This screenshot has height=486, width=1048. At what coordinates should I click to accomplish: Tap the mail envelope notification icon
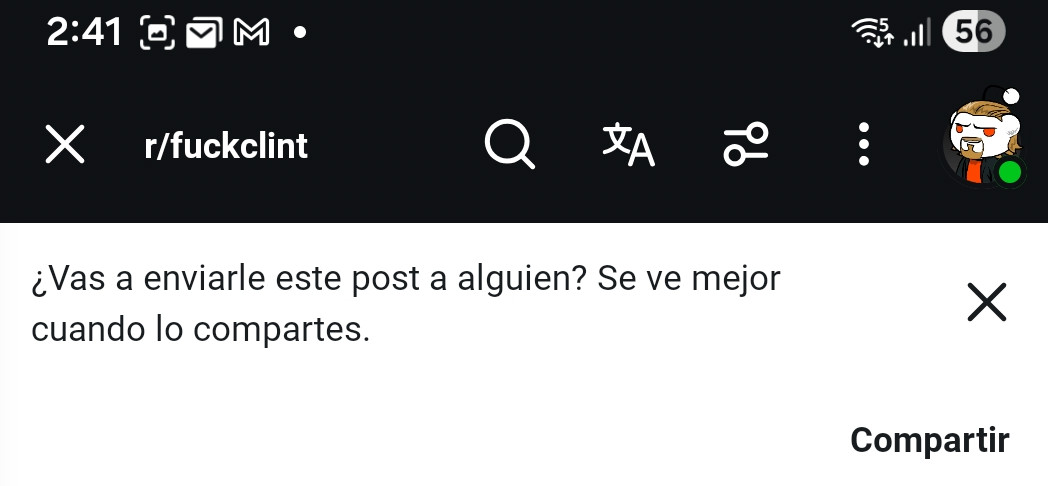pyautogui.click(x=204, y=33)
